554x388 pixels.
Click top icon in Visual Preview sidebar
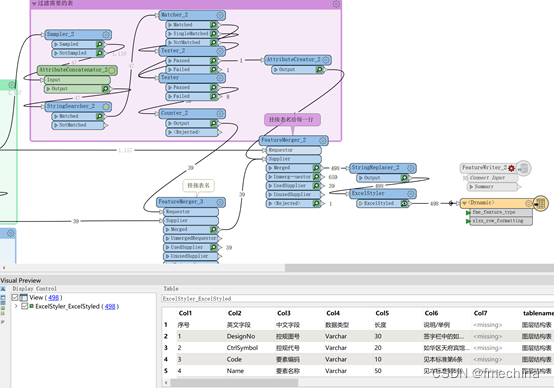(3, 289)
